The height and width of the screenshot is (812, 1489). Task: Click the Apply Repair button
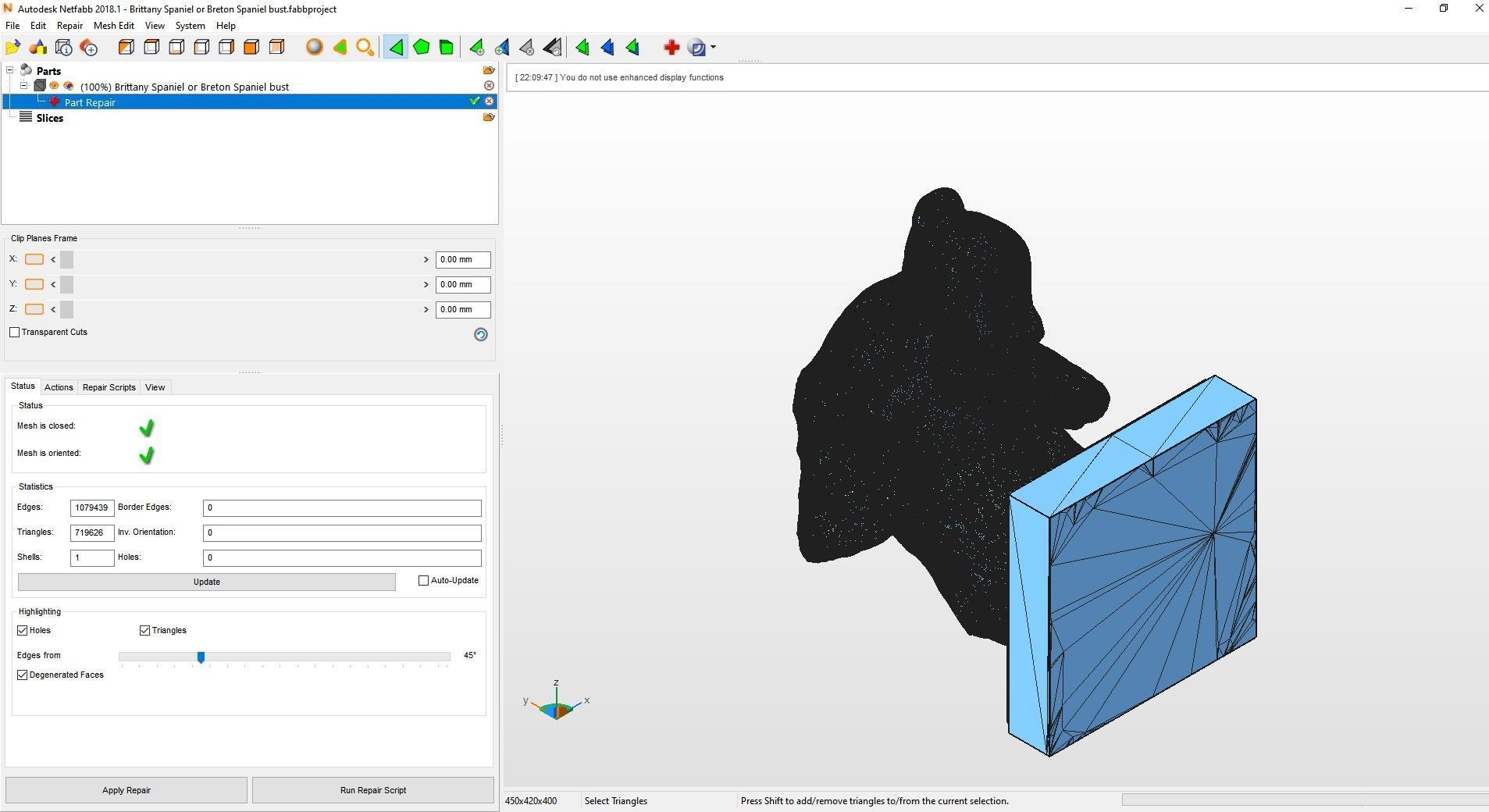click(126, 790)
